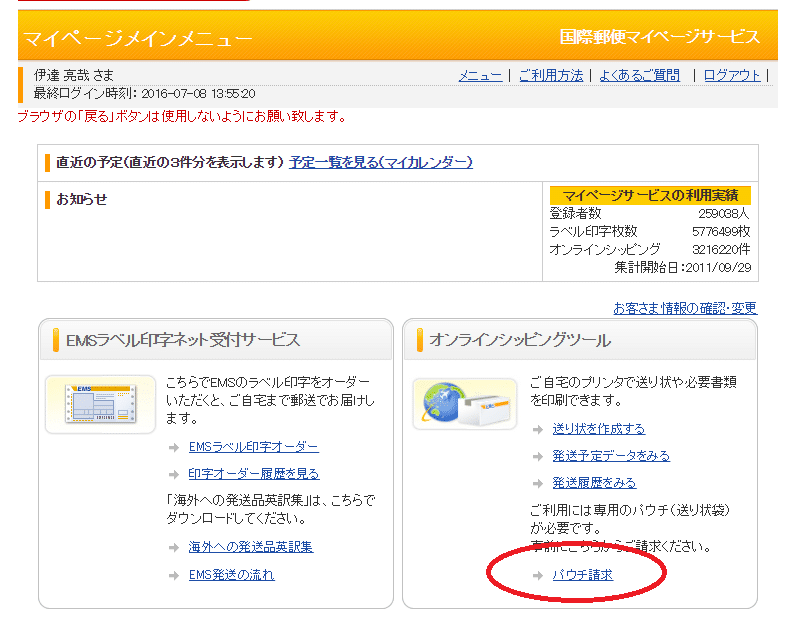
Task: Open EMSラベル印字オーダー link
Action: pos(254,447)
